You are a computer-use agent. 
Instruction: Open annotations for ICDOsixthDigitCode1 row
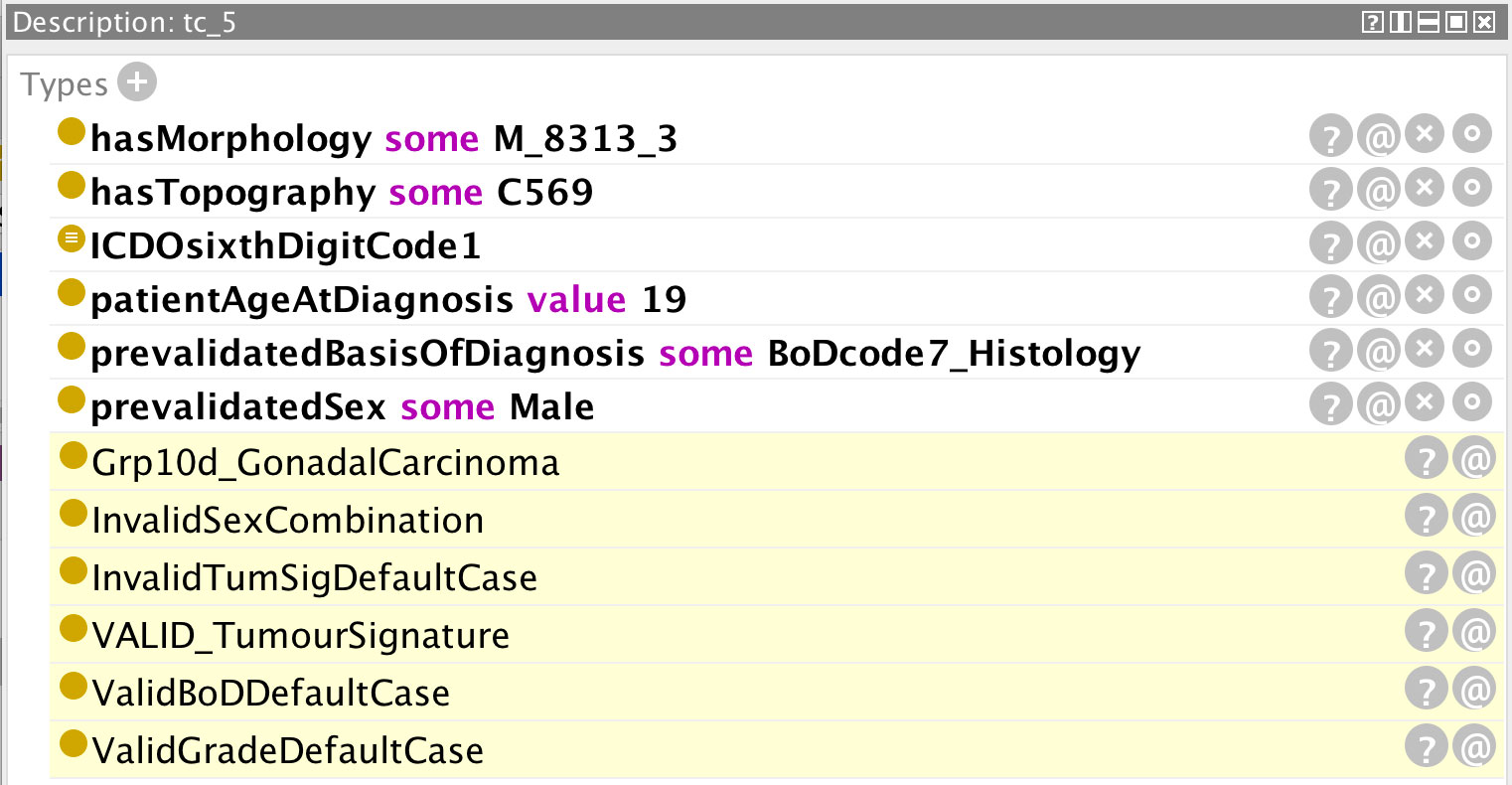tap(1378, 243)
